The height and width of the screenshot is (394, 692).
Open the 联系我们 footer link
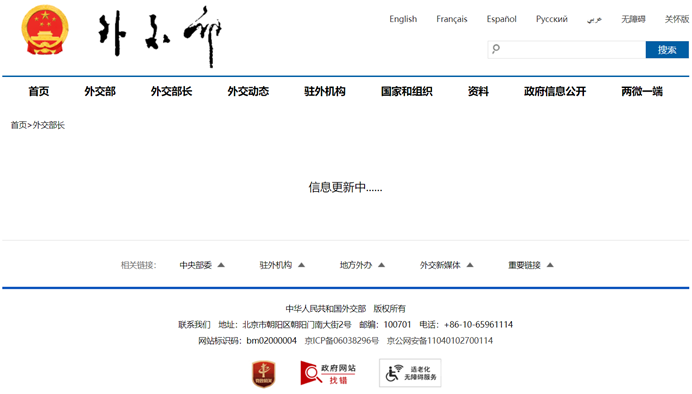coord(194,325)
